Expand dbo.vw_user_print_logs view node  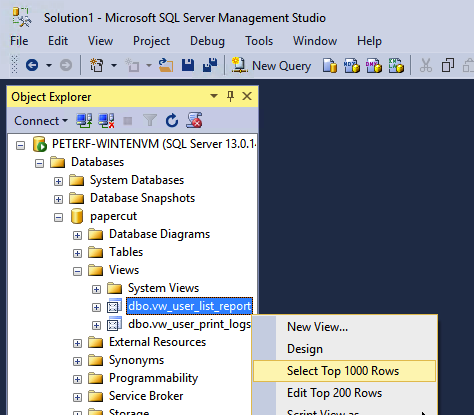point(96,325)
